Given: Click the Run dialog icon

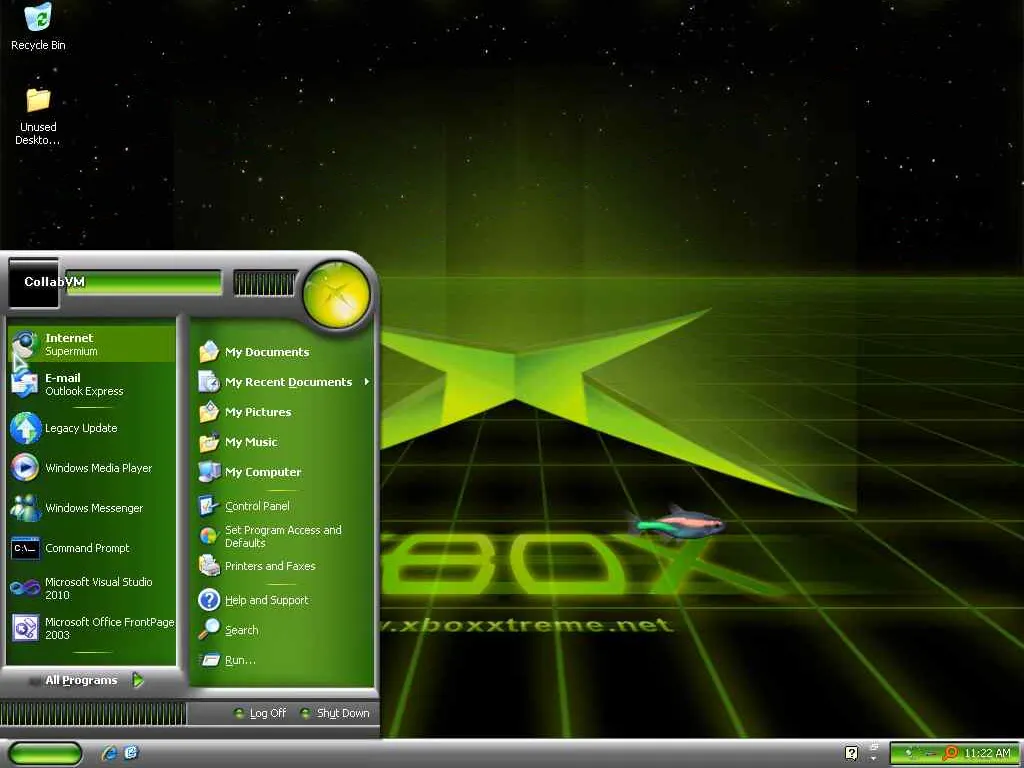Looking at the screenshot, I should [210, 660].
